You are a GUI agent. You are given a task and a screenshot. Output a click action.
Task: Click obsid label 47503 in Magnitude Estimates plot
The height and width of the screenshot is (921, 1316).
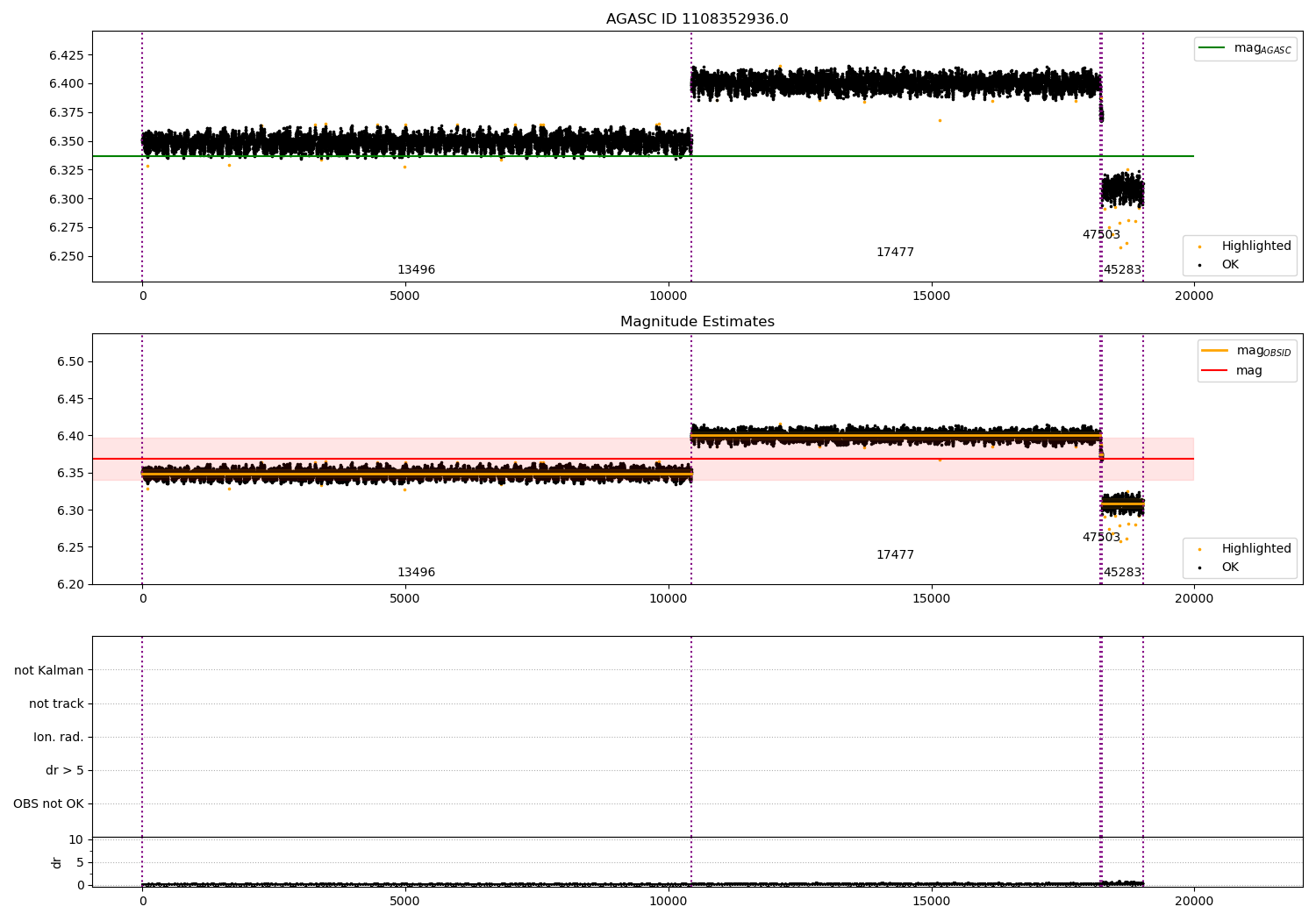point(1101,538)
